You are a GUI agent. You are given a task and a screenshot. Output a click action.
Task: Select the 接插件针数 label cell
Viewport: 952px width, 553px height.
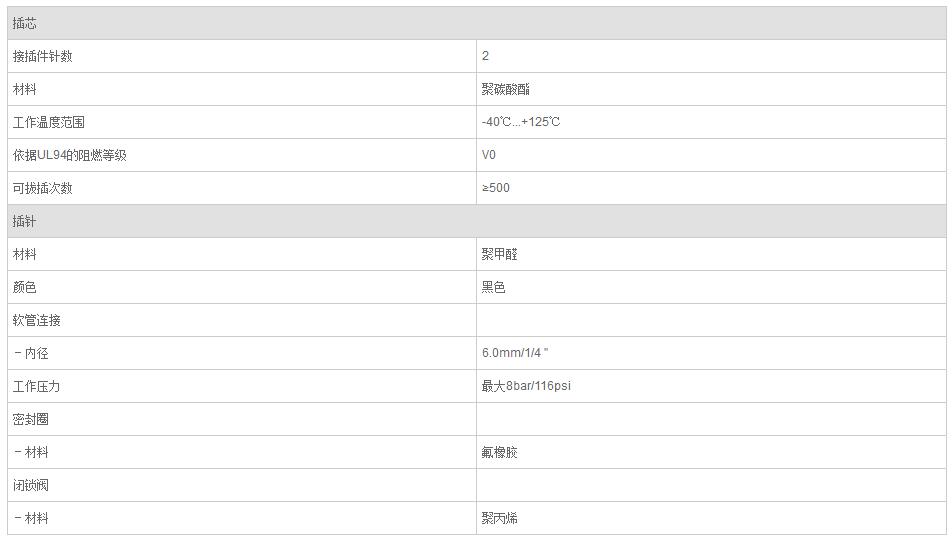pos(42,56)
